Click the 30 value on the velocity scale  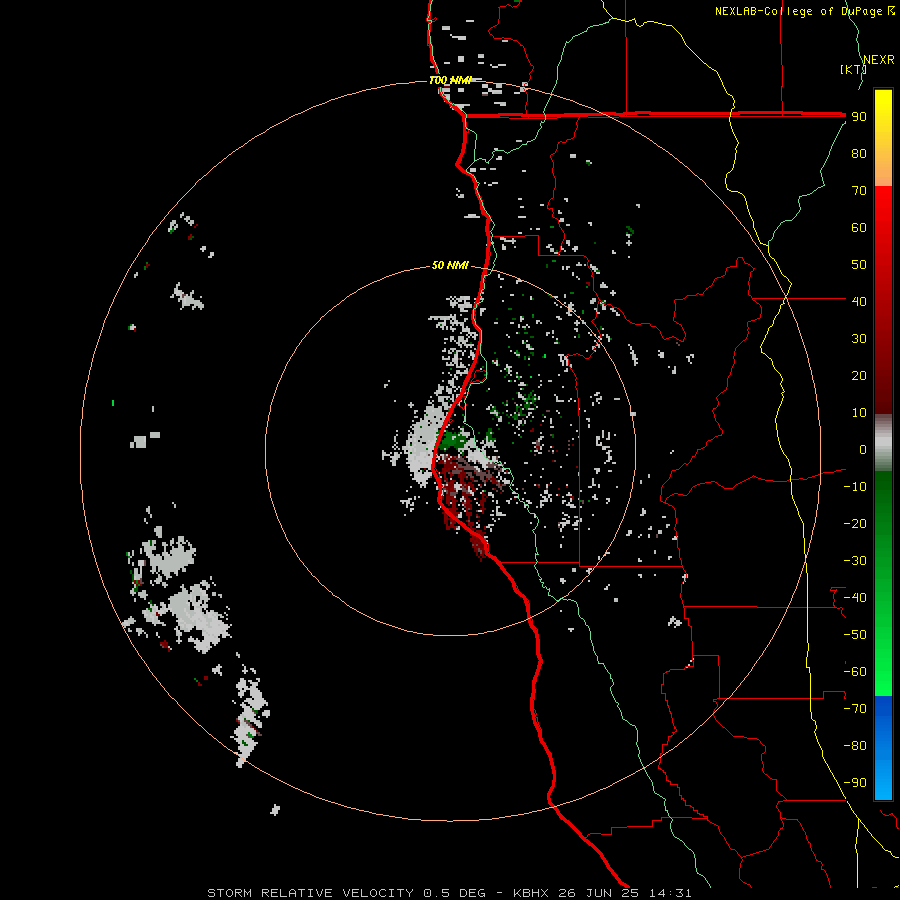tap(859, 339)
